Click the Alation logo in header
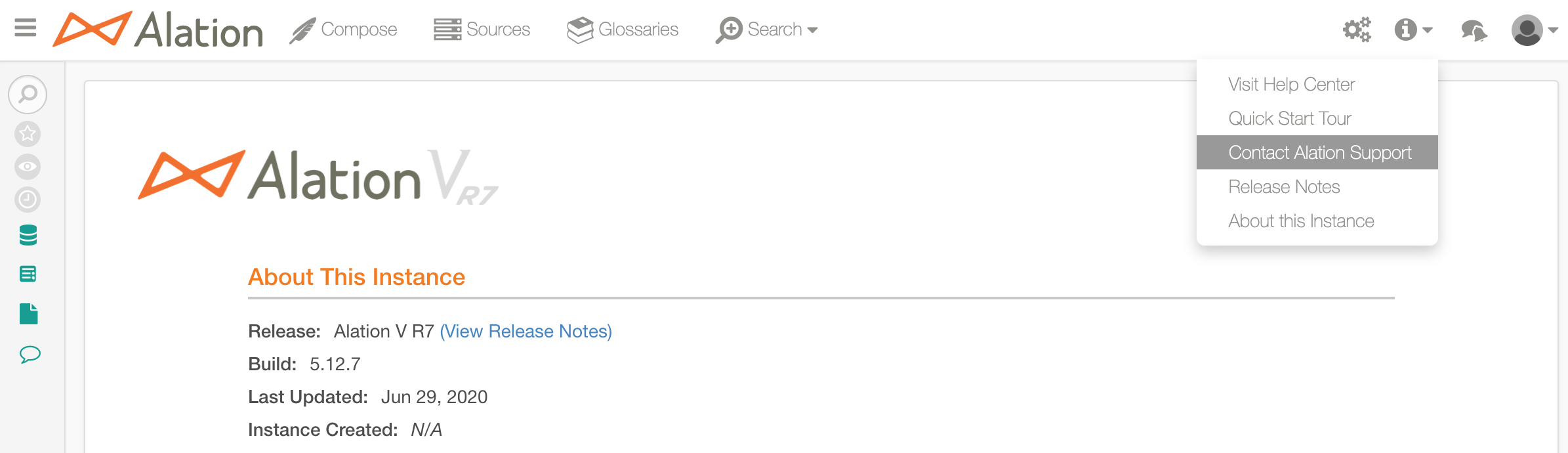This screenshot has height=453, width=1568. [158, 30]
